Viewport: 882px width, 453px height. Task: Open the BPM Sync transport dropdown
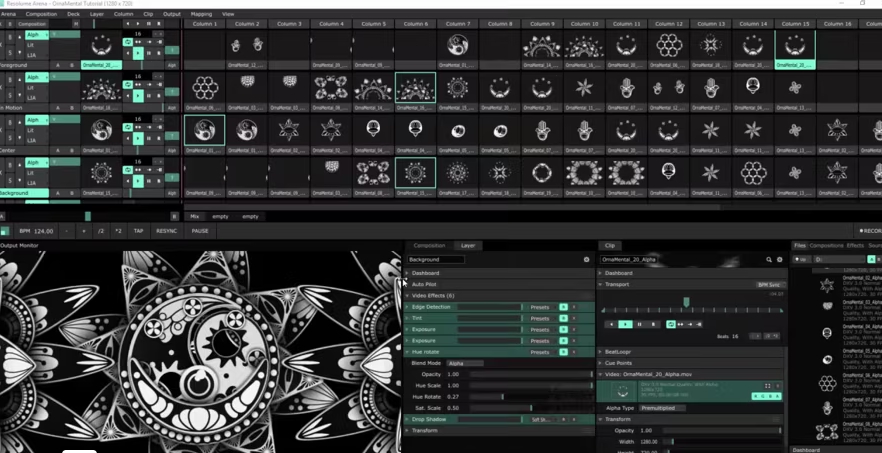[769, 285]
